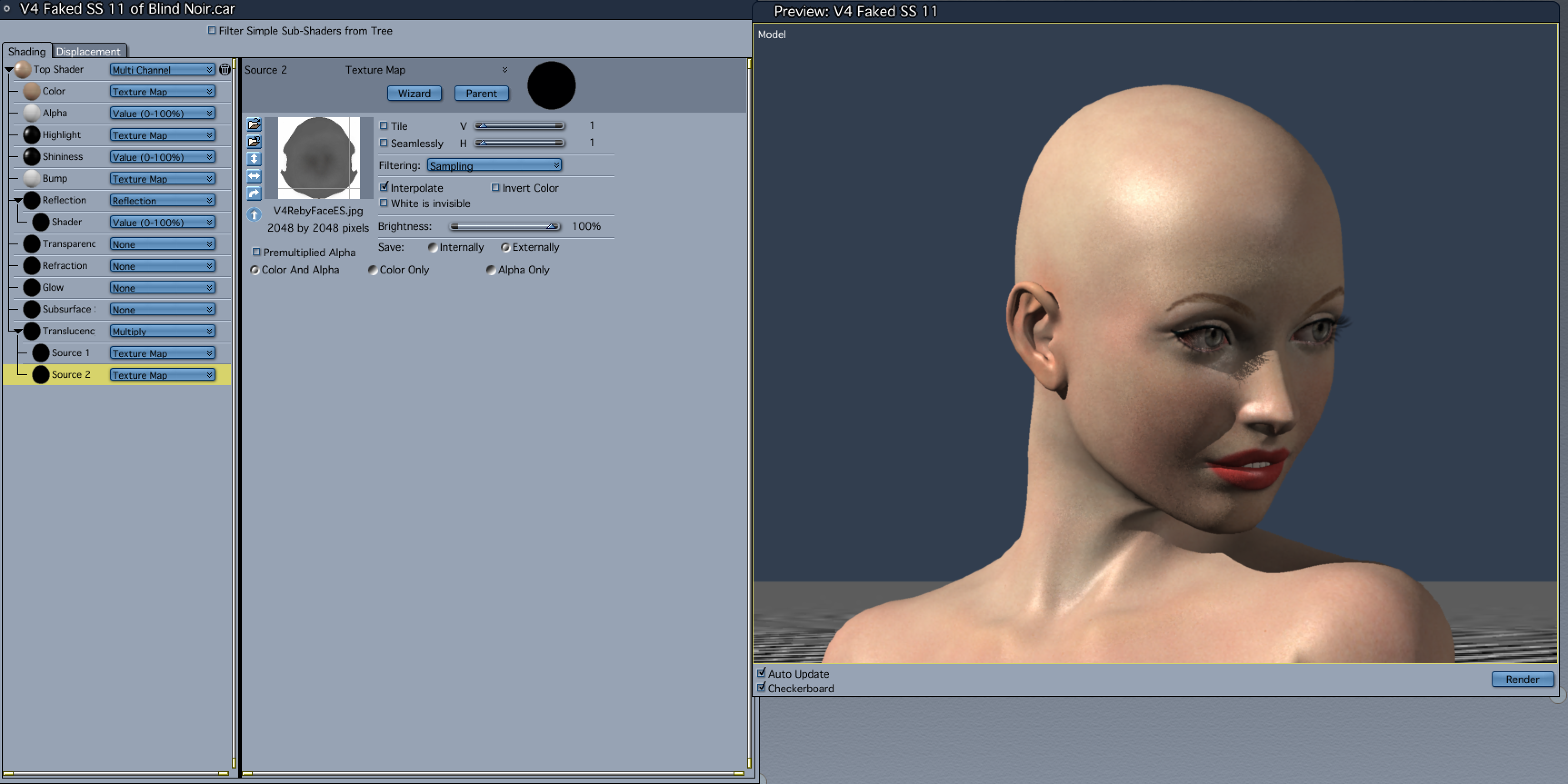Click trash can icon beside Top Shader

(225, 69)
